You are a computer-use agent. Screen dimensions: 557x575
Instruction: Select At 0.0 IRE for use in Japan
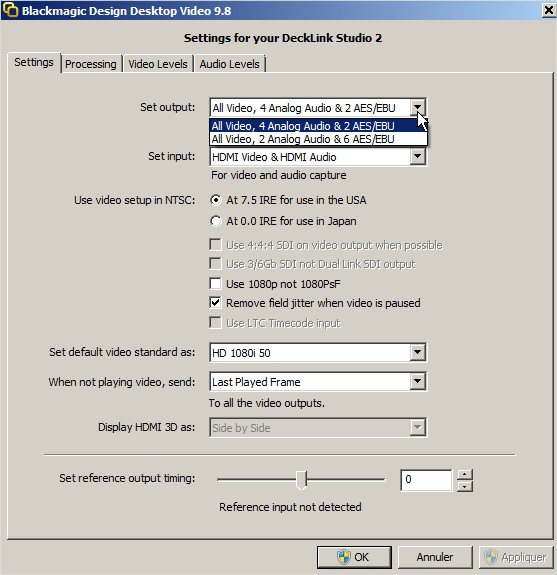click(216, 221)
